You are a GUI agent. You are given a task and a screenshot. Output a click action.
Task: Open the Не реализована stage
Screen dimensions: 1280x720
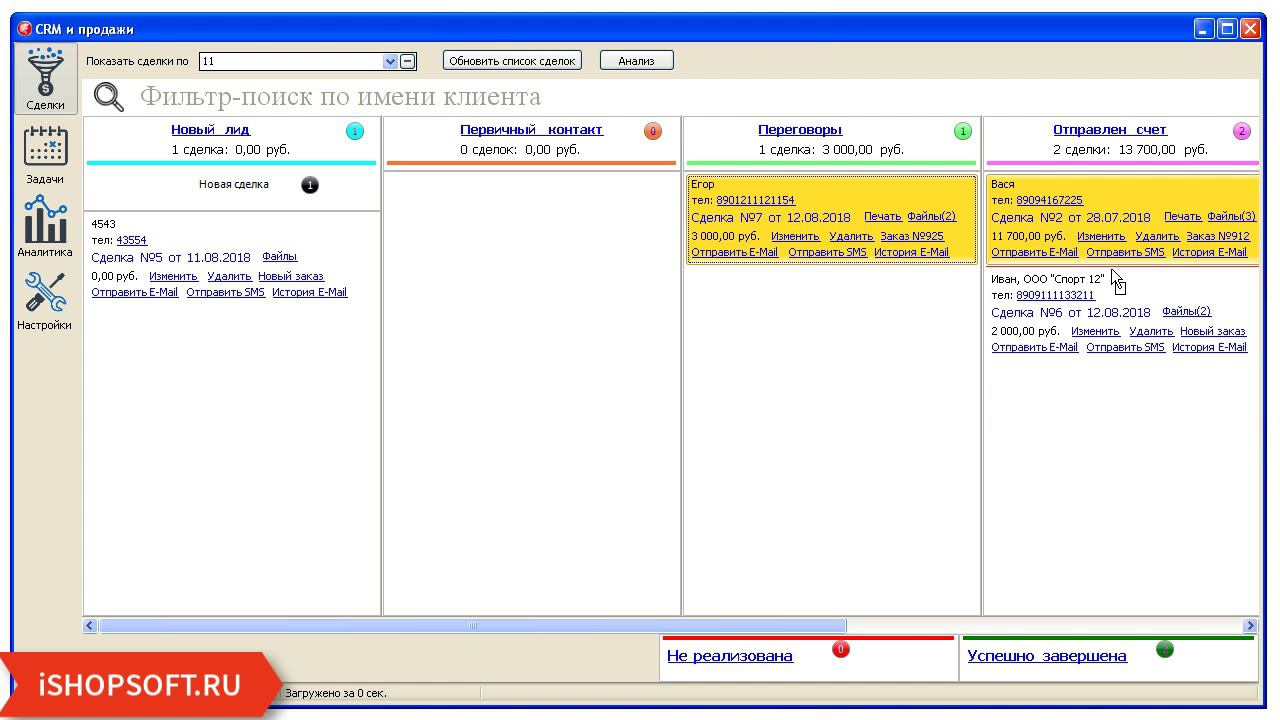point(730,657)
